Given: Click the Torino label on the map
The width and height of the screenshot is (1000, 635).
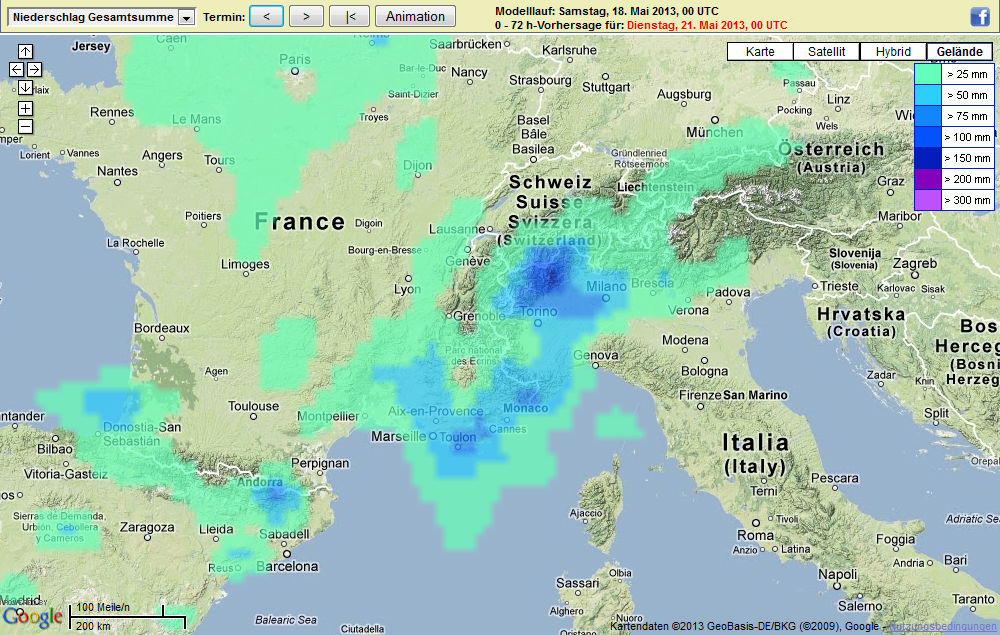Looking at the screenshot, I should (x=538, y=311).
